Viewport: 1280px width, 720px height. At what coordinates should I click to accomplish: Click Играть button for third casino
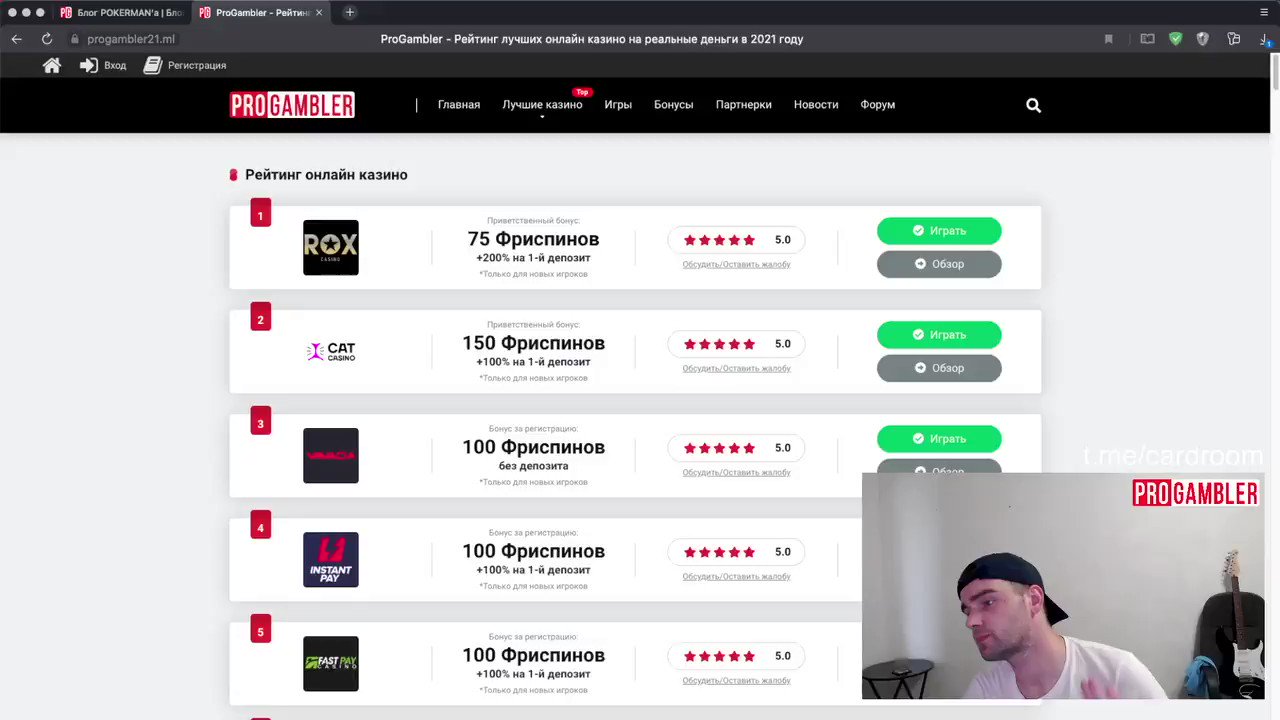[x=939, y=439]
